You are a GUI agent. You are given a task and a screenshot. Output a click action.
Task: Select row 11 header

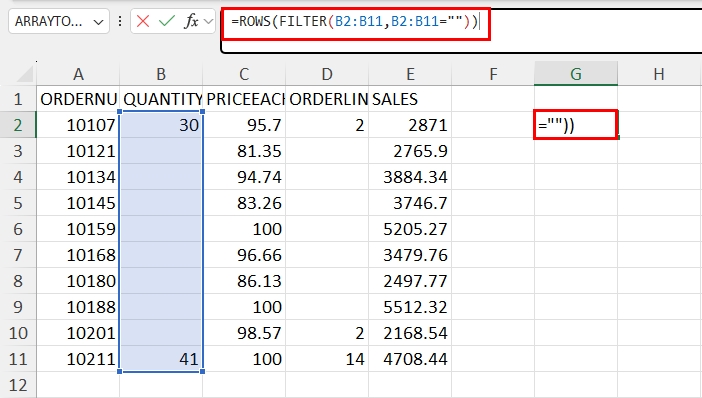tap(18, 359)
